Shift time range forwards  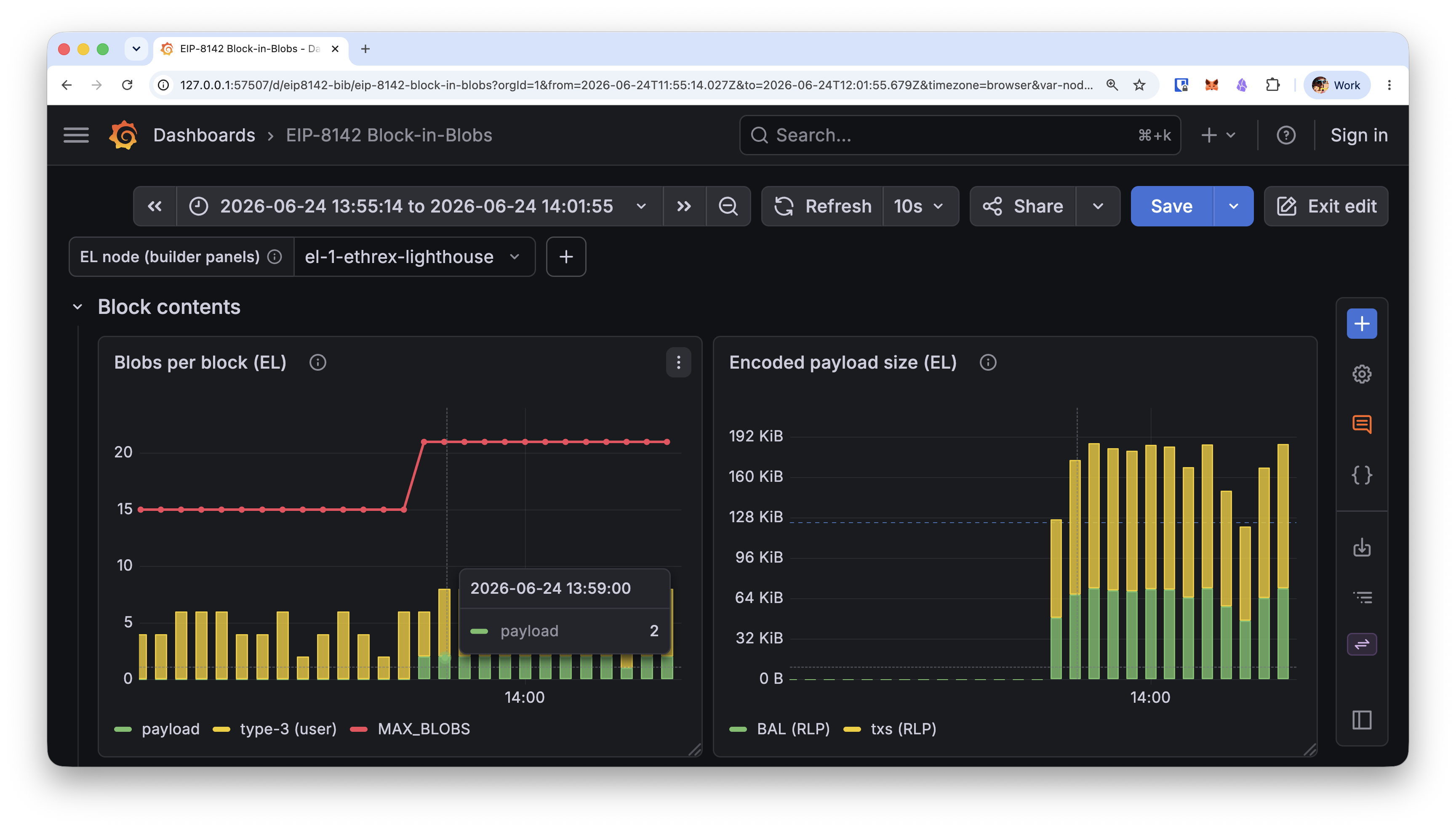coord(683,206)
